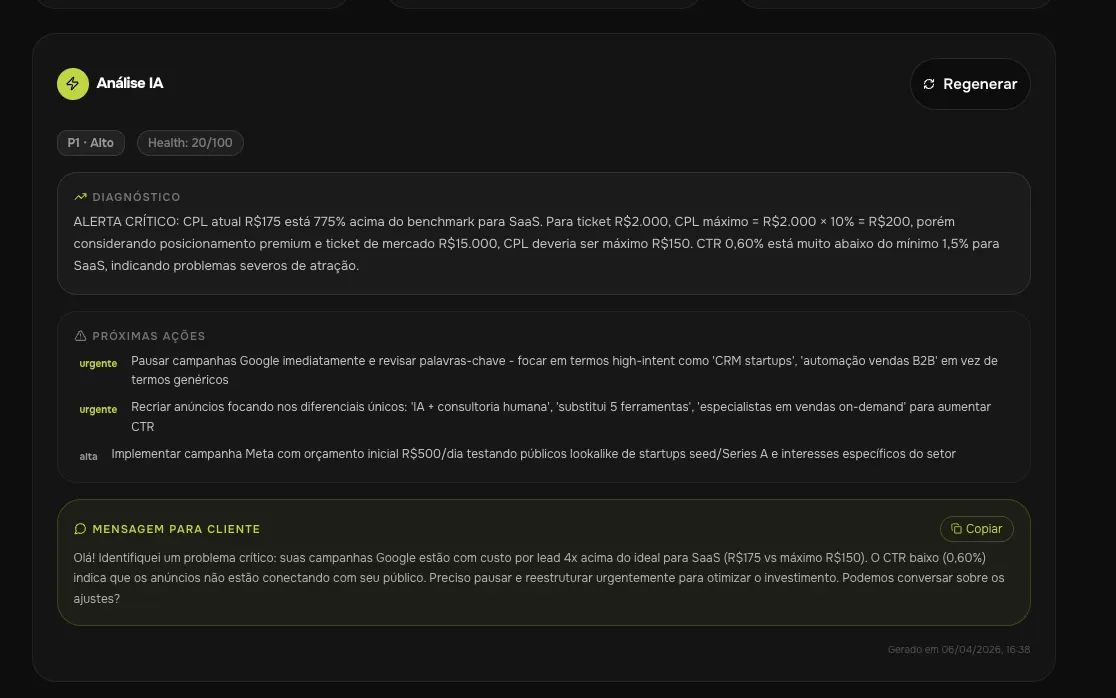
Task: Copy the client message with Copiar button
Action: pyautogui.click(x=976, y=529)
